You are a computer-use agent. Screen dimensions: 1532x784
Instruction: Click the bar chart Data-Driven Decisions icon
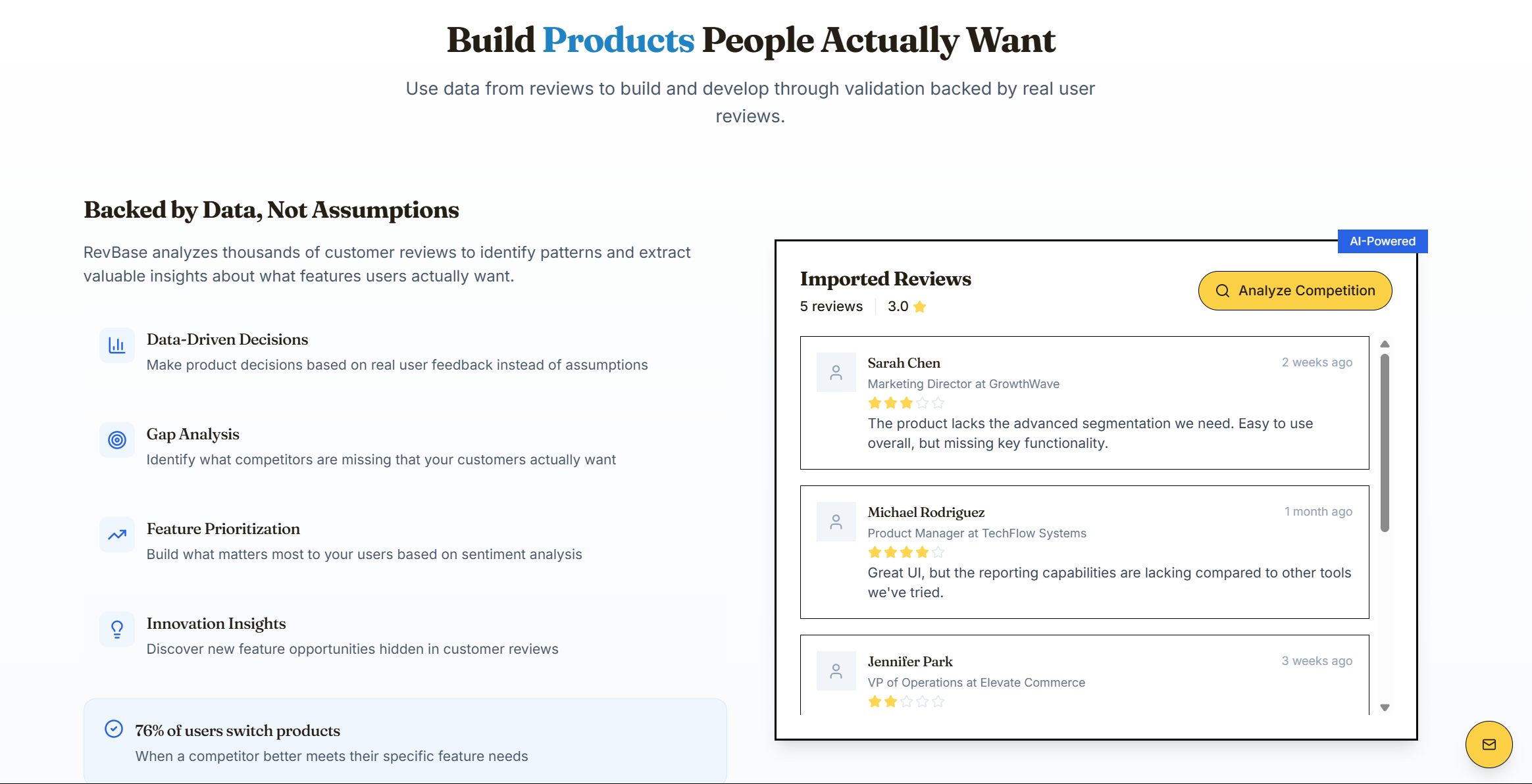point(117,345)
